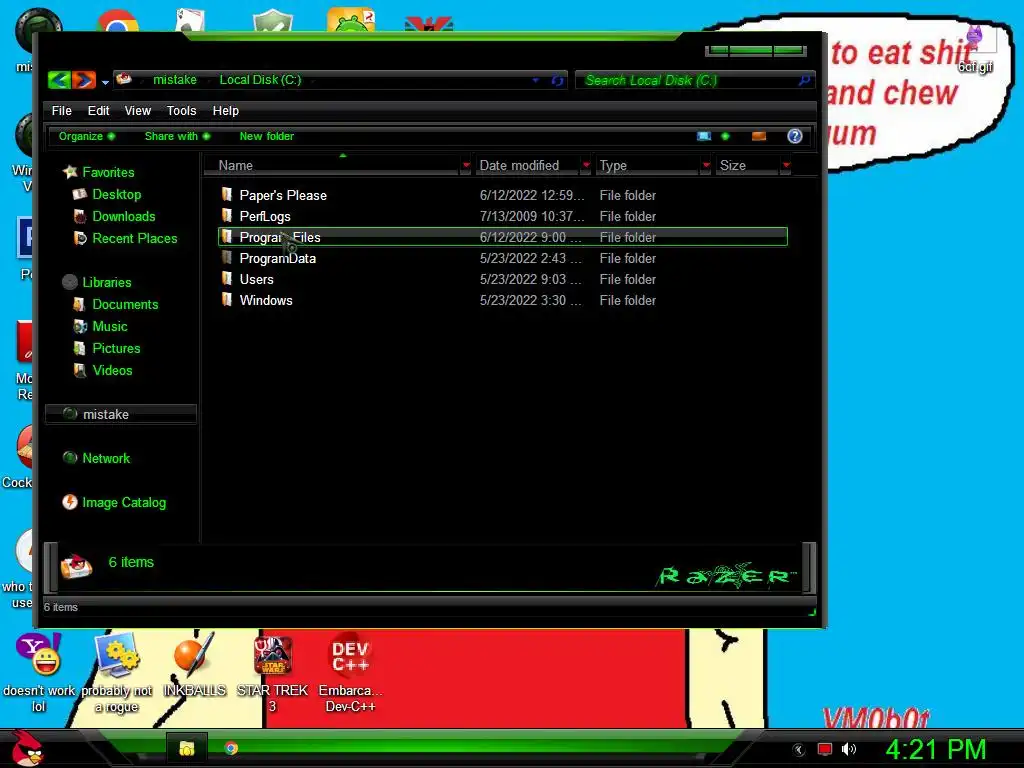
Task: Click the 4:21 PM taskbar clock
Action: (x=935, y=749)
